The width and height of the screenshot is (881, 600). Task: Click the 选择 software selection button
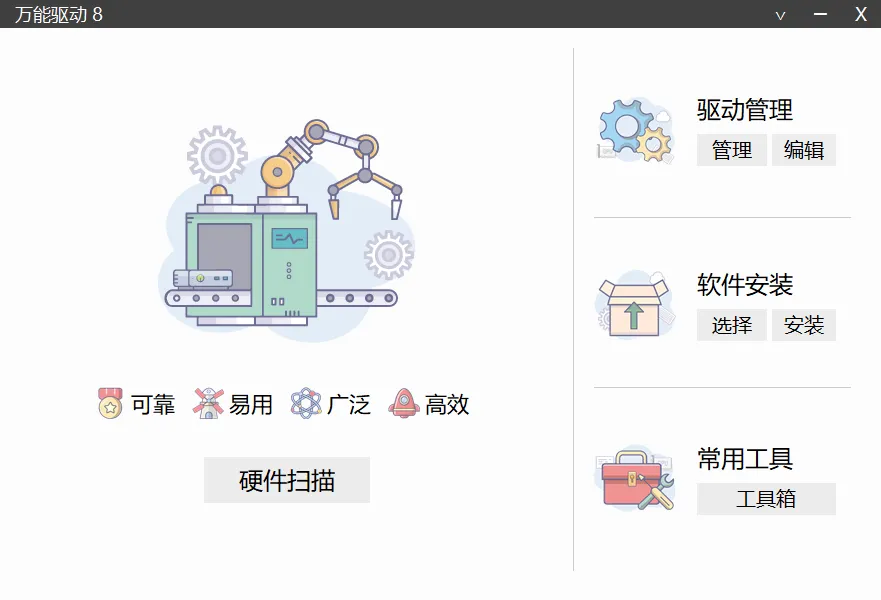732,325
